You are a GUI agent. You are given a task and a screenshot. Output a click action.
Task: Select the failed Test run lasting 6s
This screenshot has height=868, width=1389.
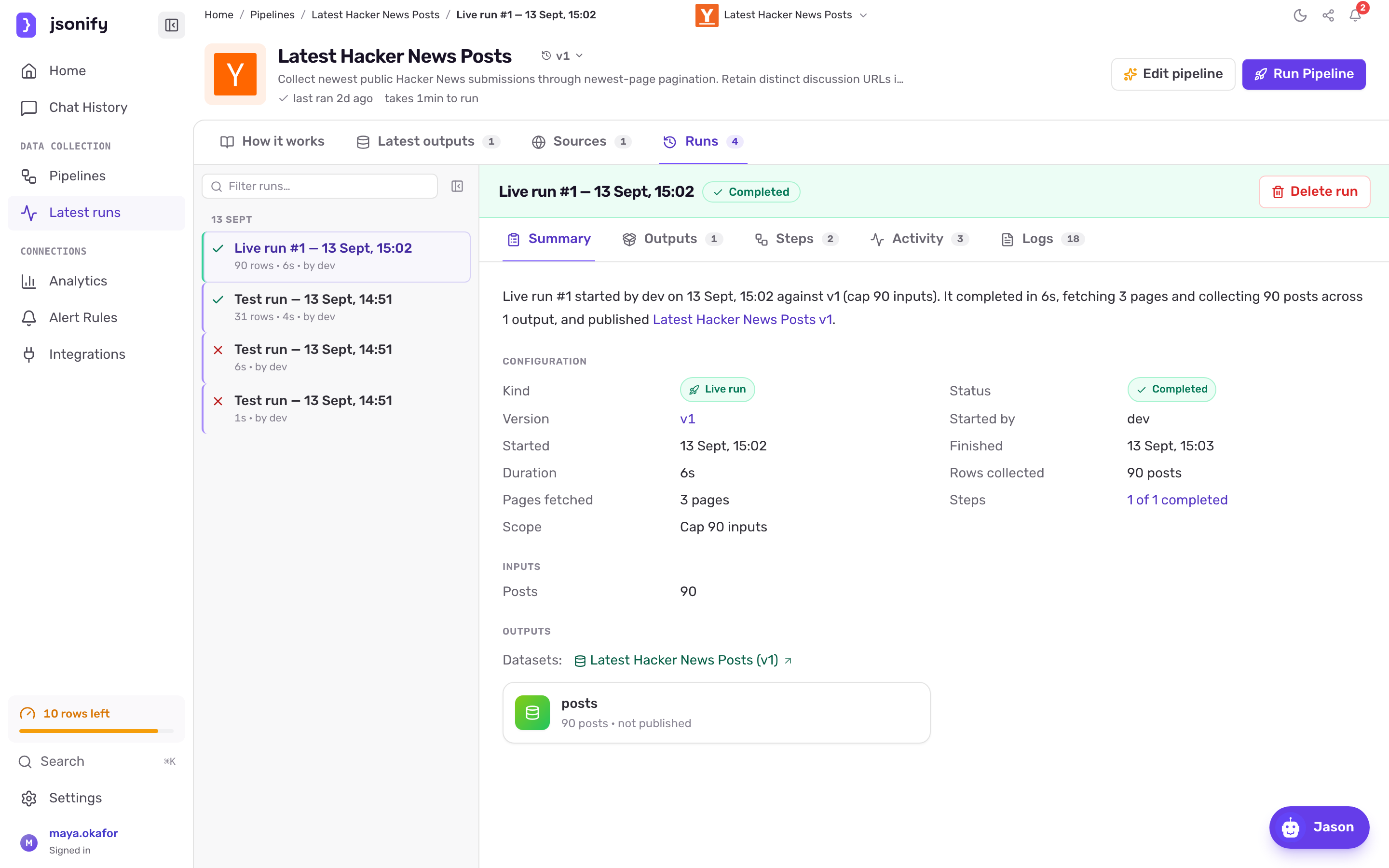coord(336,358)
